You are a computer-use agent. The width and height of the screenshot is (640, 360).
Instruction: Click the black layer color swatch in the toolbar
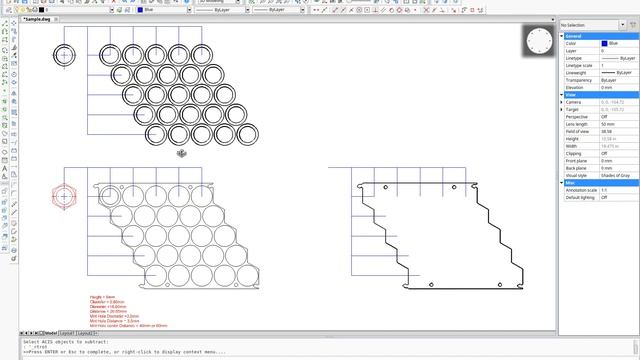point(41,9)
